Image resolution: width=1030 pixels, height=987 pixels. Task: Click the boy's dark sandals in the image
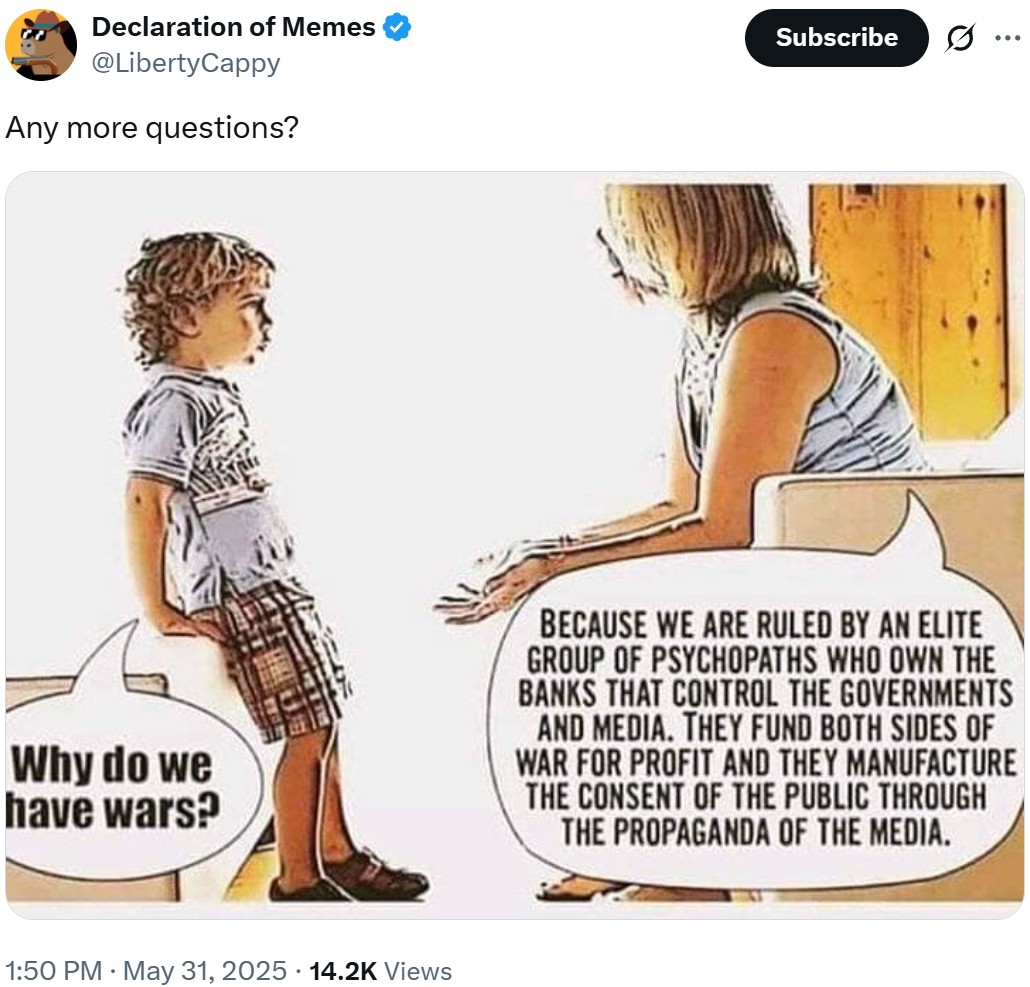click(x=350, y=877)
